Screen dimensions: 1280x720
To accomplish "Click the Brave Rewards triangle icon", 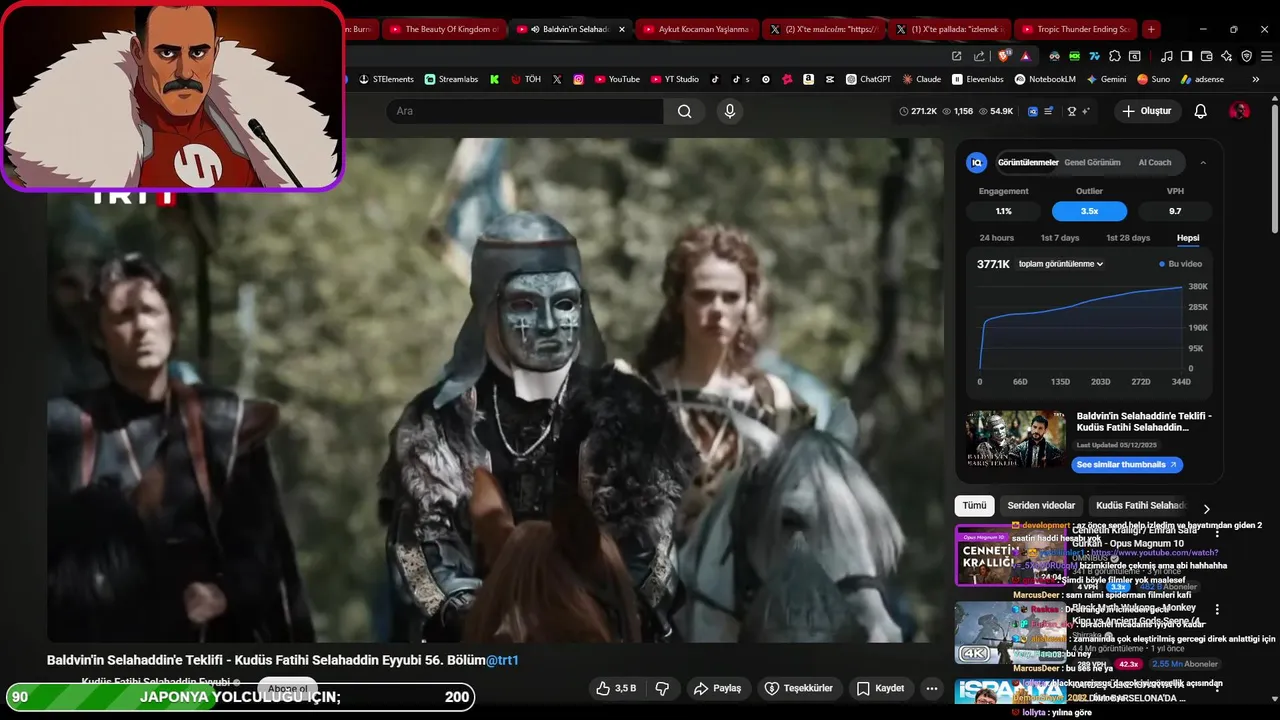I will [x=1026, y=57].
